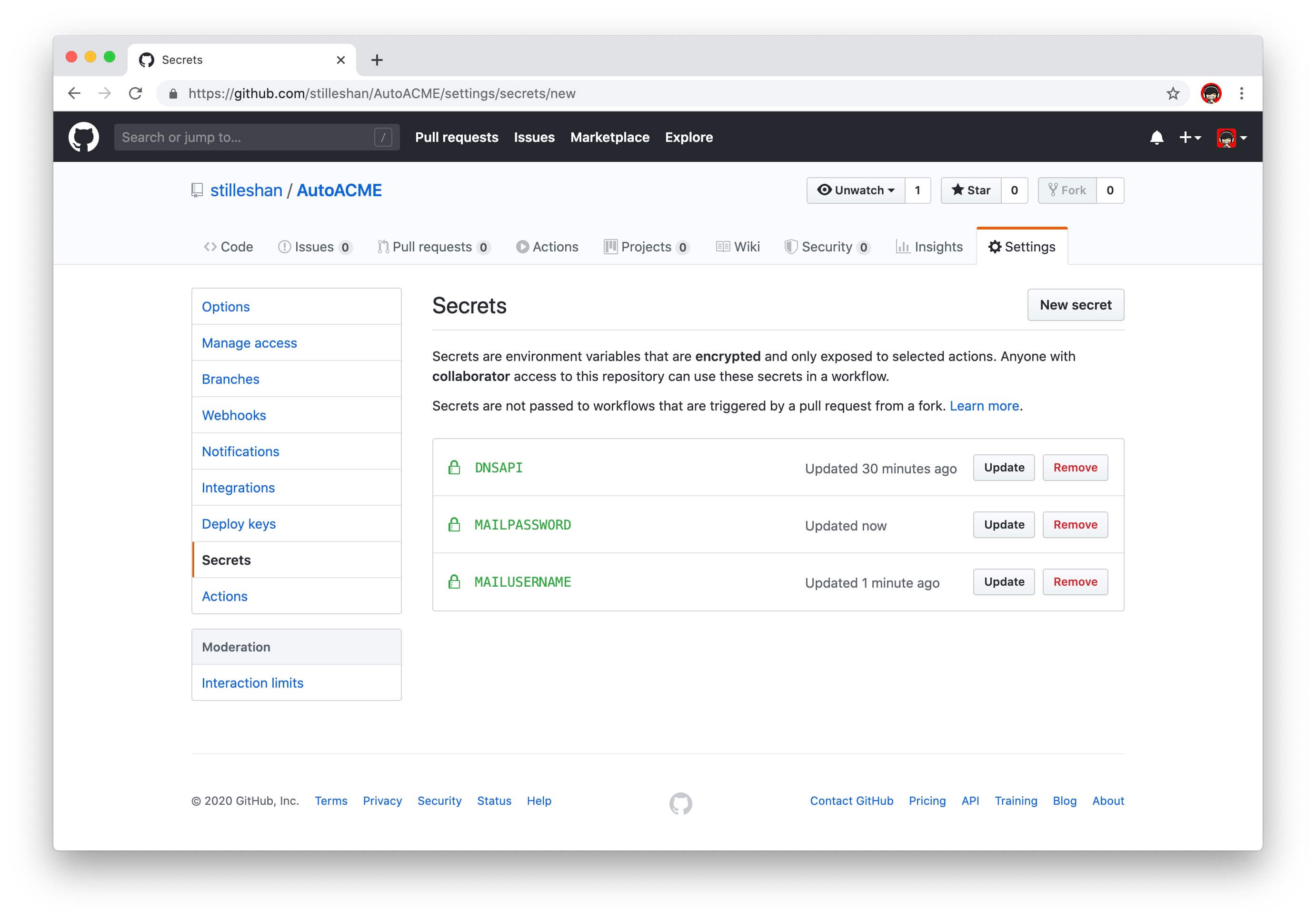The image size is (1316, 921).
Task: Click the browser forward arrow
Action: pyautogui.click(x=104, y=93)
